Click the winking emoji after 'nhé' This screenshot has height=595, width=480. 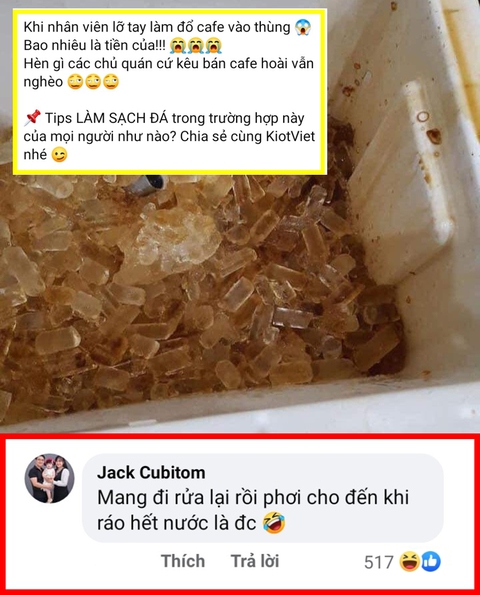tap(59, 154)
